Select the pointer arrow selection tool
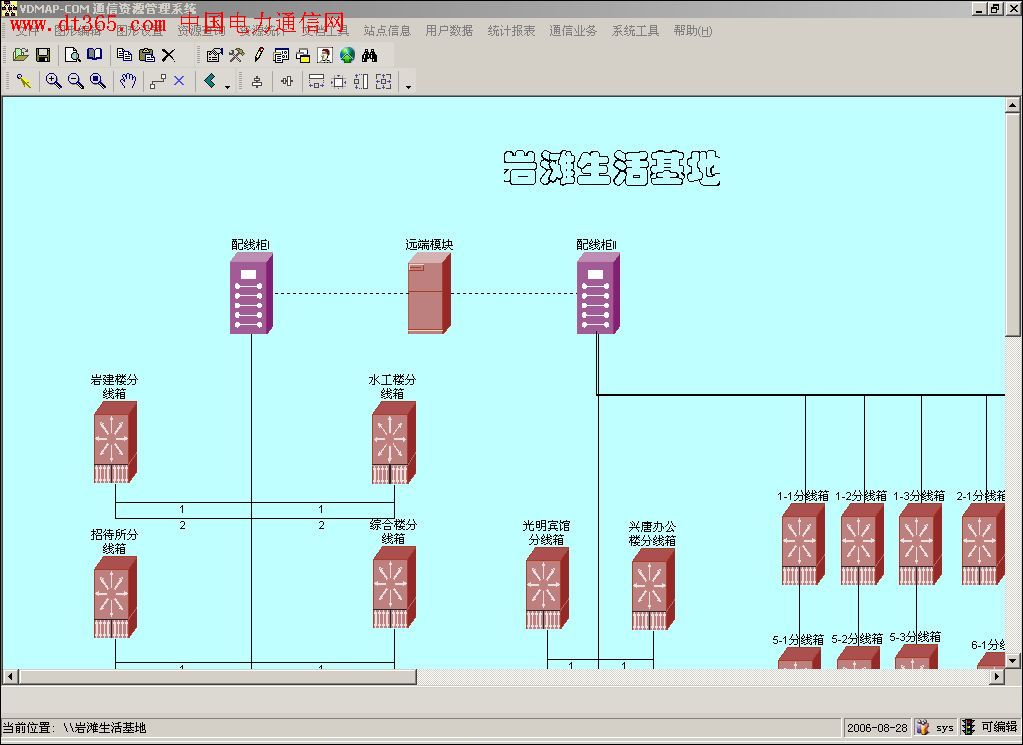The width and height of the screenshot is (1023, 745). [24, 82]
